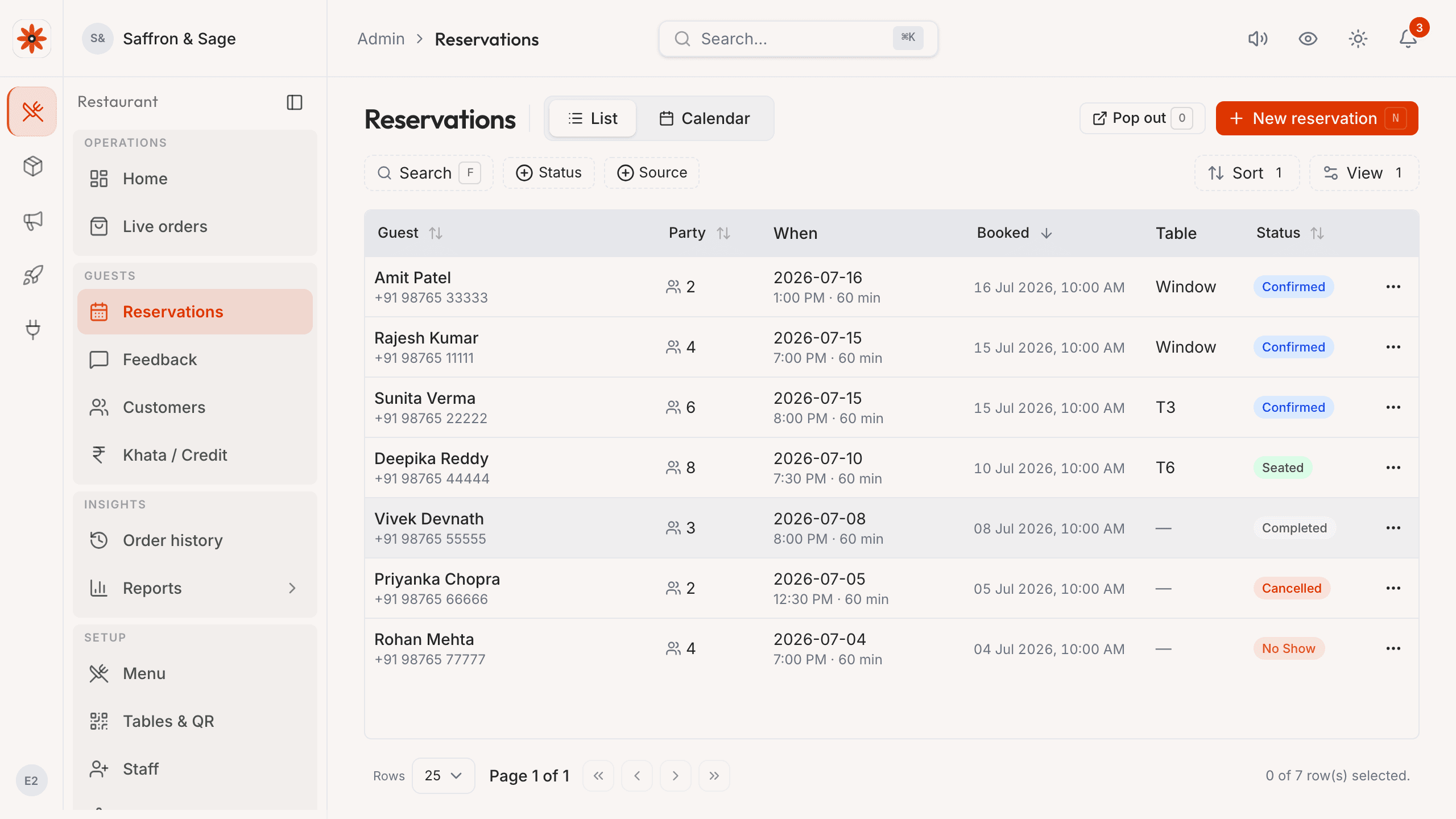Click the No Show status badge
Image resolution: width=1456 pixels, height=819 pixels.
point(1289,648)
